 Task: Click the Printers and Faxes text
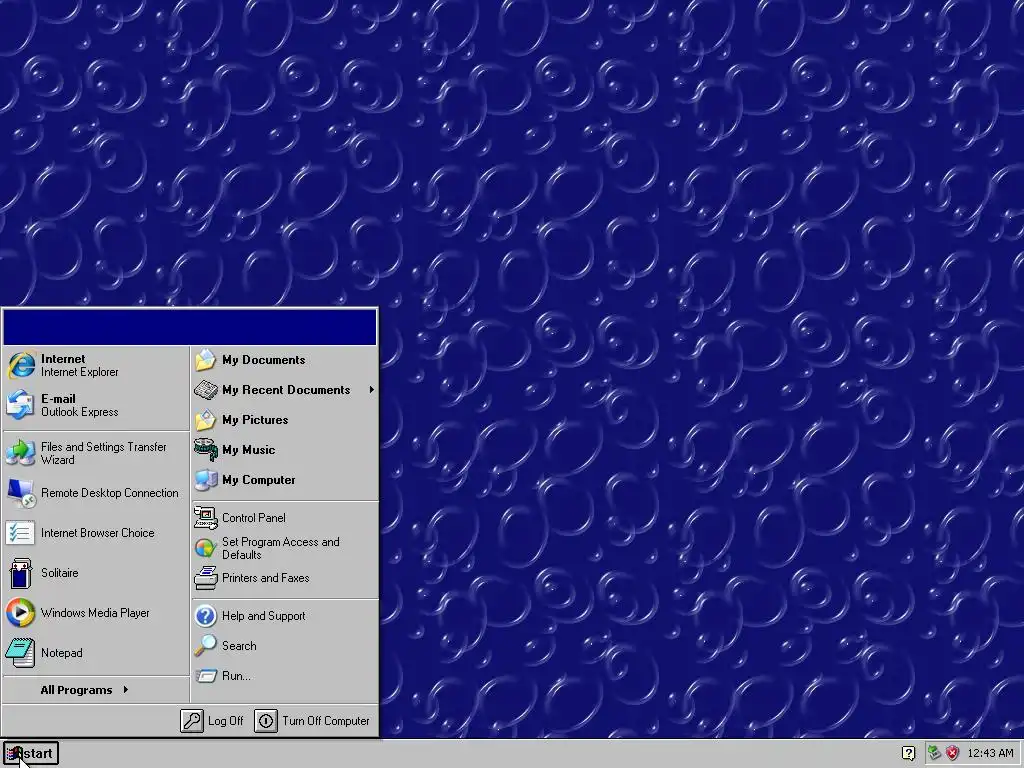pos(265,578)
